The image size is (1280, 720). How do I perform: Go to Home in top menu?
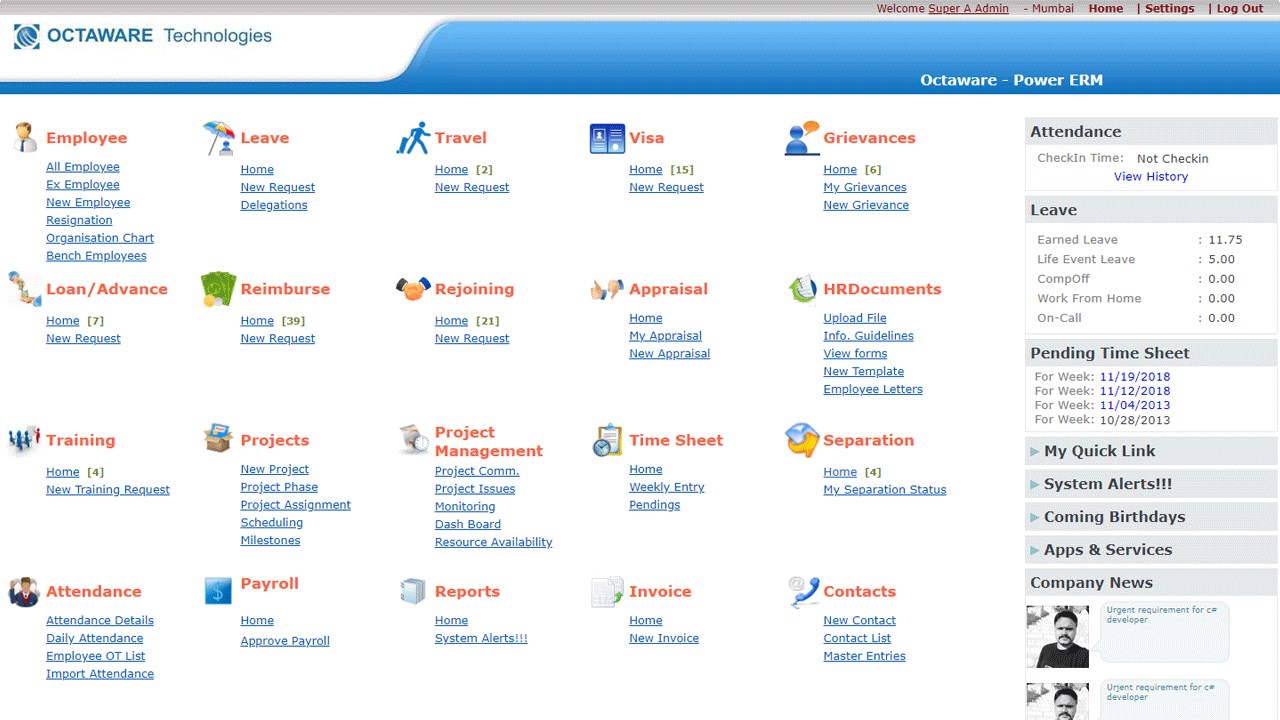[x=1105, y=8]
